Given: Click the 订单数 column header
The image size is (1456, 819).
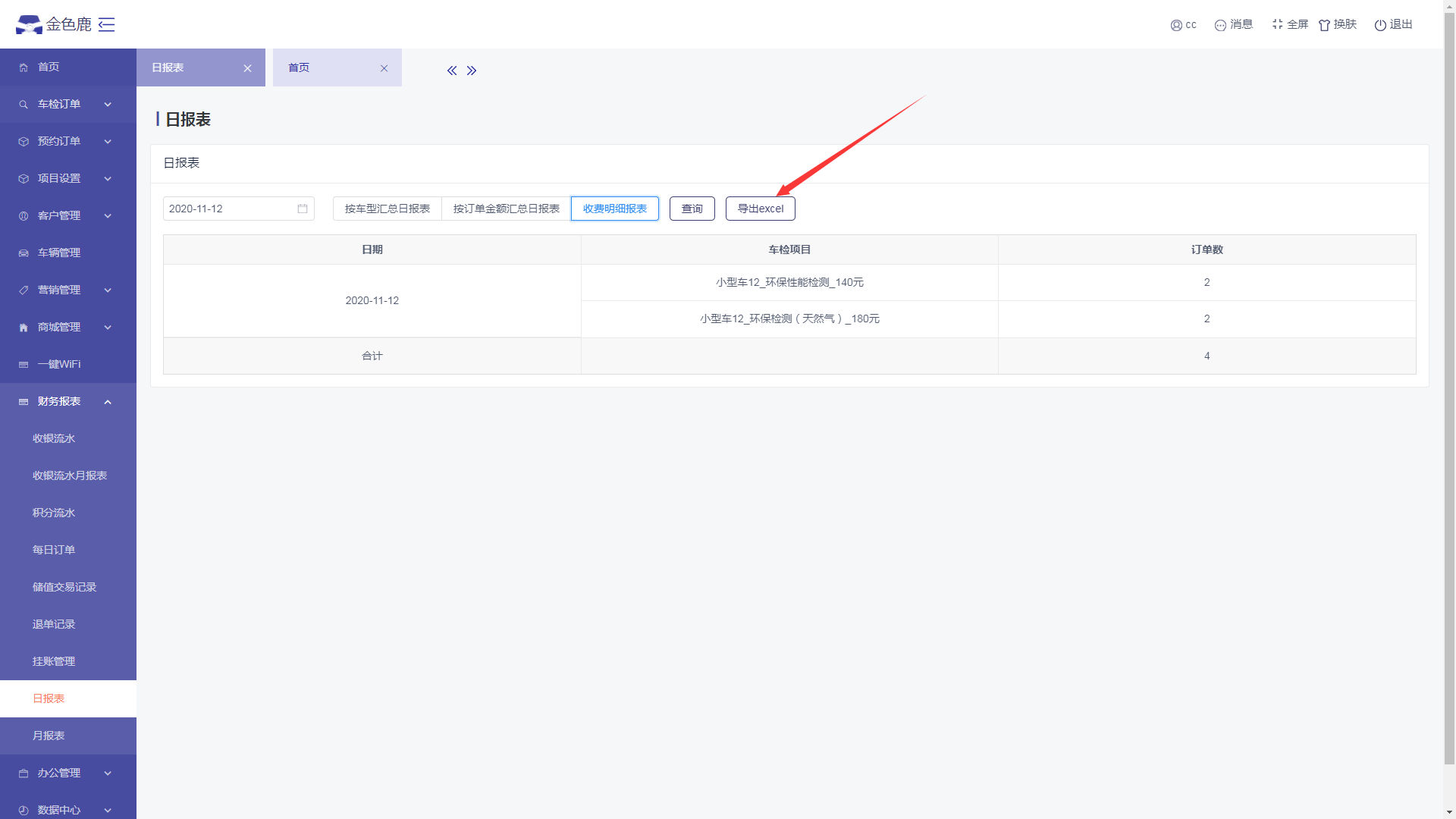Looking at the screenshot, I should (x=1207, y=249).
